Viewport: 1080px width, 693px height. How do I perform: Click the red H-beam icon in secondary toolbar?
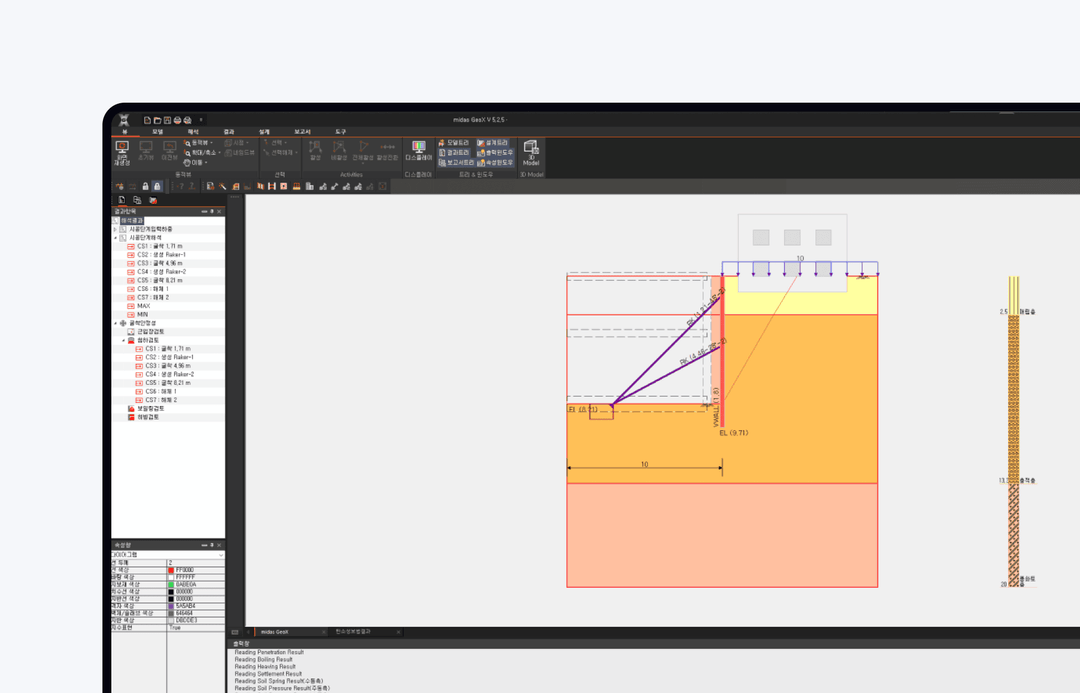pos(272,187)
